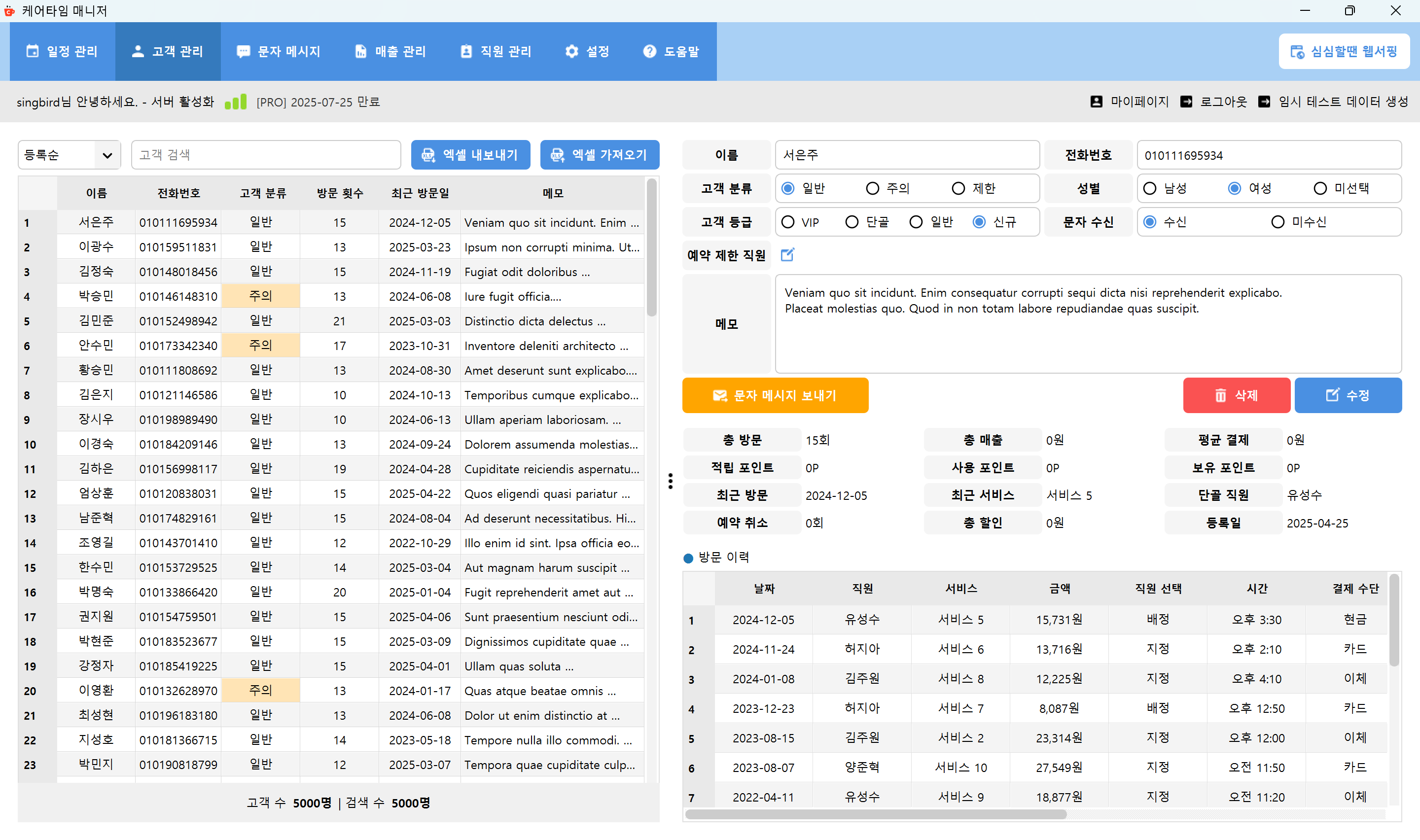Image resolution: width=1420 pixels, height=840 pixels.
Task: Click the visit history horizontal scrollbar
Action: tap(876, 814)
